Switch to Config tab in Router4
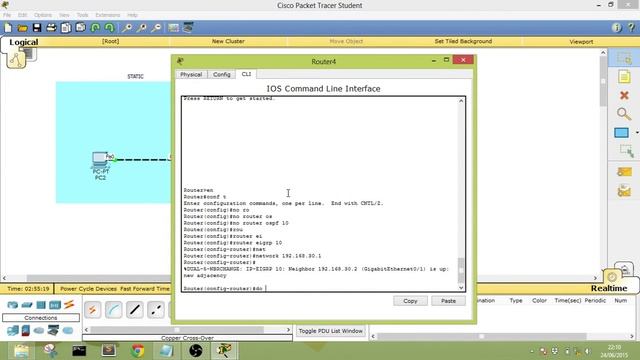This screenshot has height=360, width=640. click(222, 74)
